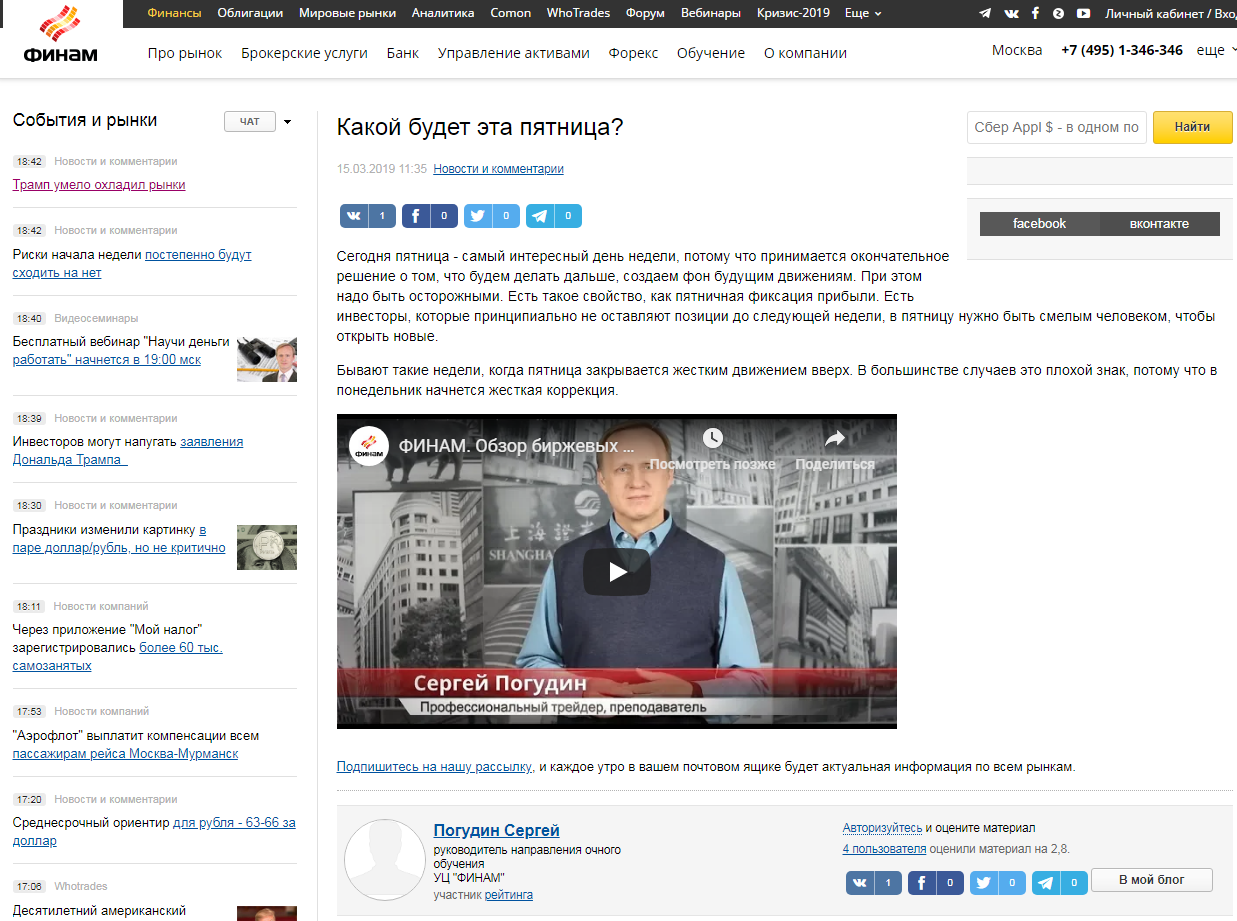Viewport: 1237px width, 921px height.
Task: Open the Telegram icon in the top bar
Action: pos(985,13)
